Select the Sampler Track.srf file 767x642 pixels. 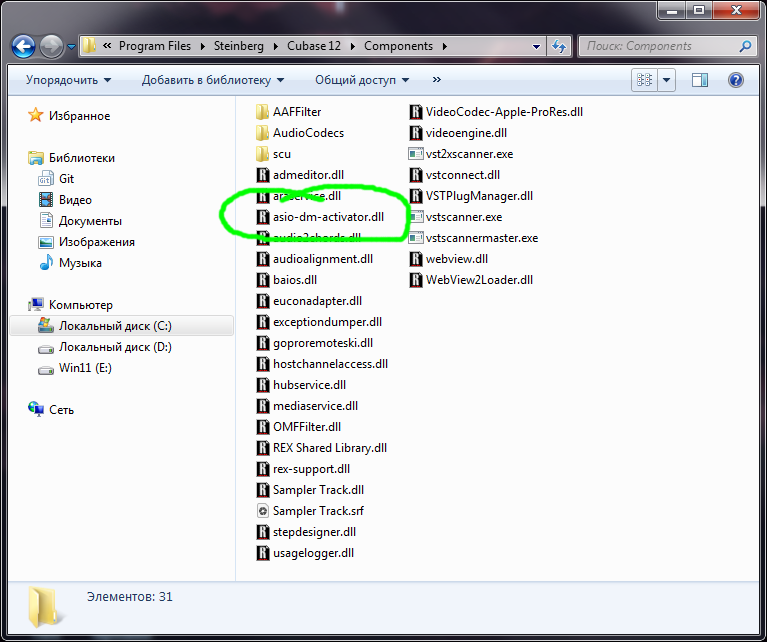(x=318, y=511)
